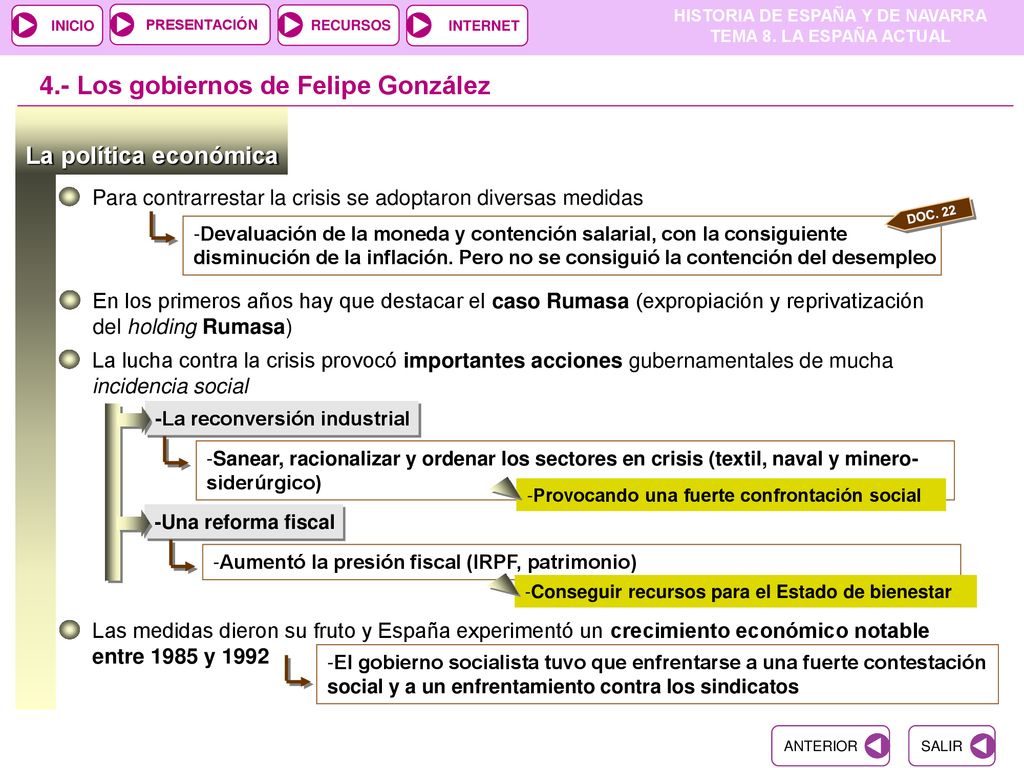This screenshot has height=768, width=1024.
Task: Click the 'Aumentó la presión fiscal' text box
Action: click(x=581, y=562)
